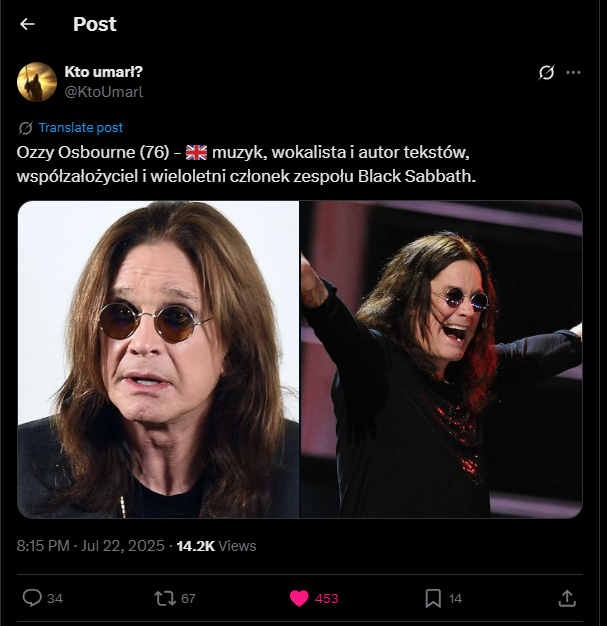
Task: Click the 67 reposts count
Action: point(188,599)
